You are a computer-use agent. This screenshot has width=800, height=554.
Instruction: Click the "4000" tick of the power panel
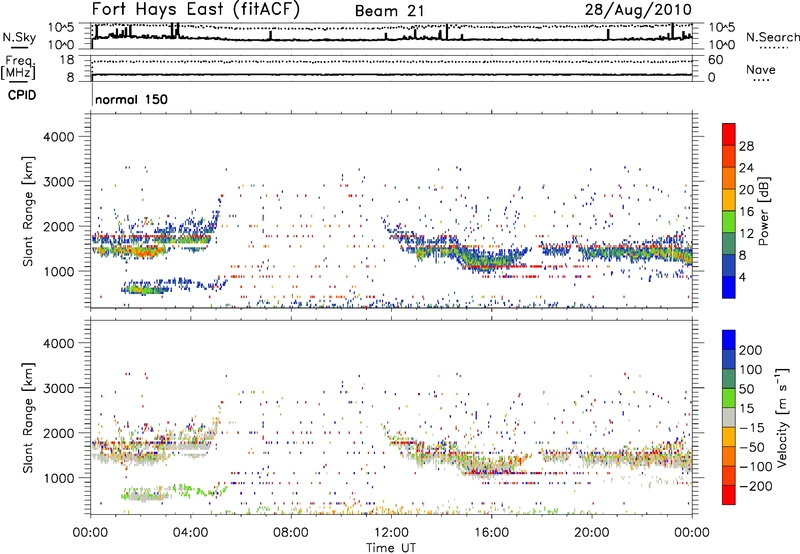(x=58, y=137)
